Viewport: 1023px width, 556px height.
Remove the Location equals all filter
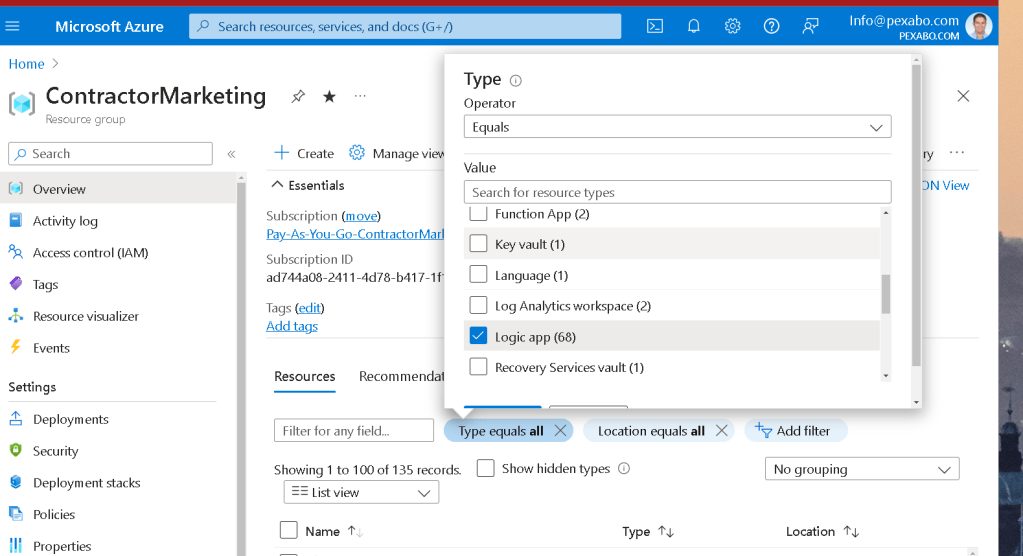(721, 430)
